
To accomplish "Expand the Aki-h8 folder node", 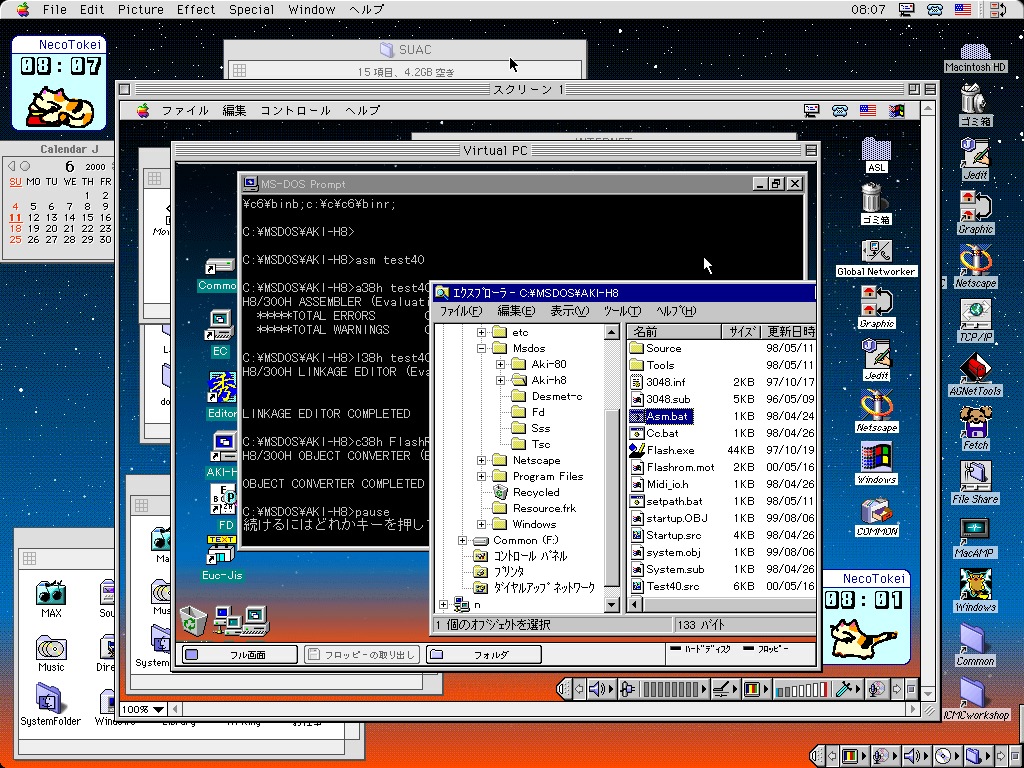I will pyautogui.click(x=500, y=380).
